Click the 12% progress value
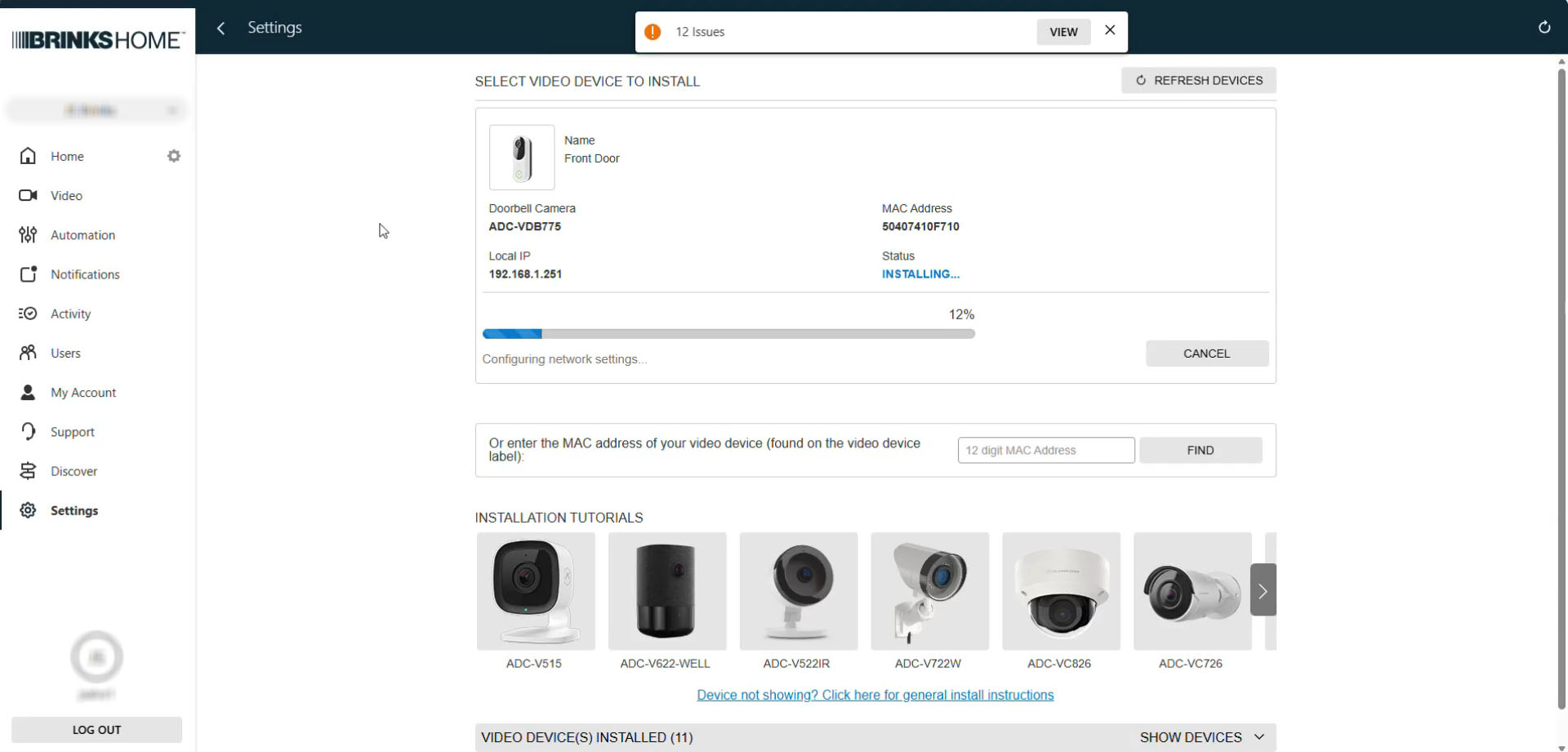Screen dimensions: 1568x752 tap(961, 314)
